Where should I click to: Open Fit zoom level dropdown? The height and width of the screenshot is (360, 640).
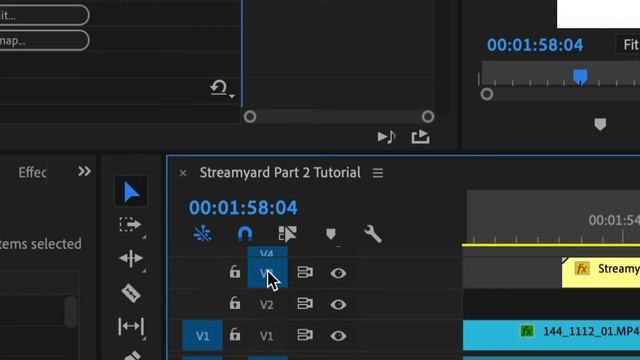pos(629,44)
